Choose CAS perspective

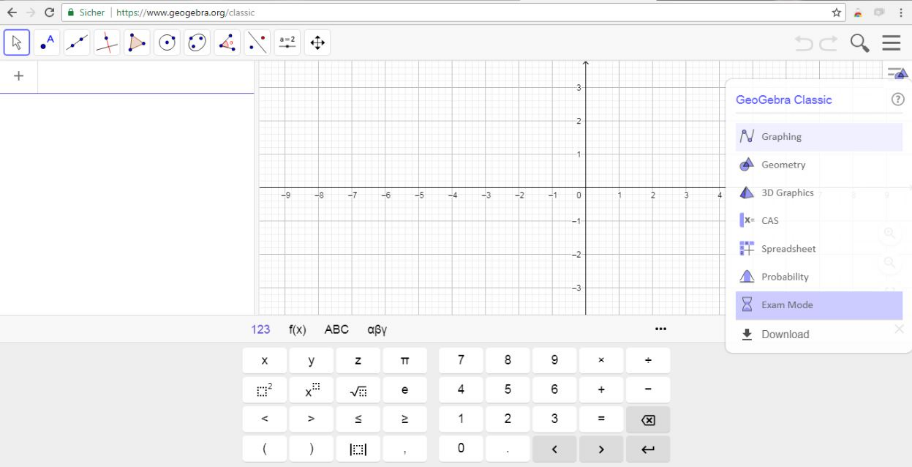point(819,220)
